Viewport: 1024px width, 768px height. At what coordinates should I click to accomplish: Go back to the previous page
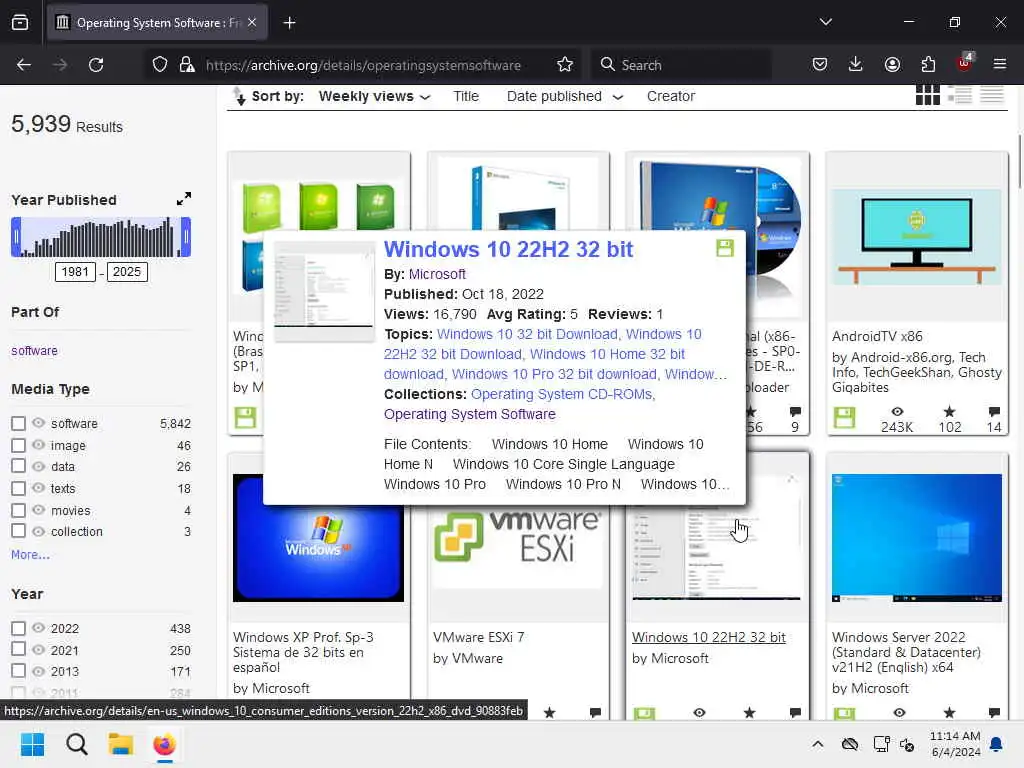tap(24, 65)
